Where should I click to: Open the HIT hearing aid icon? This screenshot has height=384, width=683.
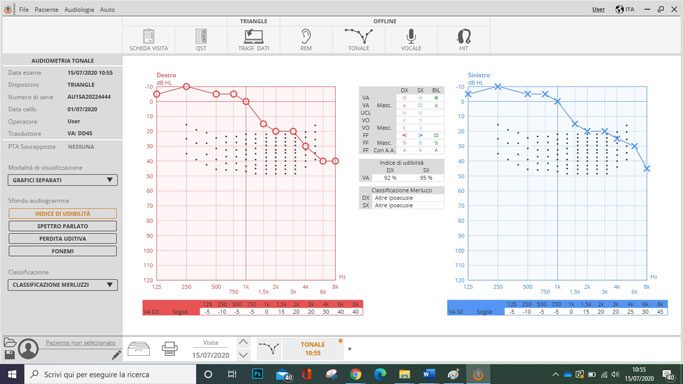point(463,40)
